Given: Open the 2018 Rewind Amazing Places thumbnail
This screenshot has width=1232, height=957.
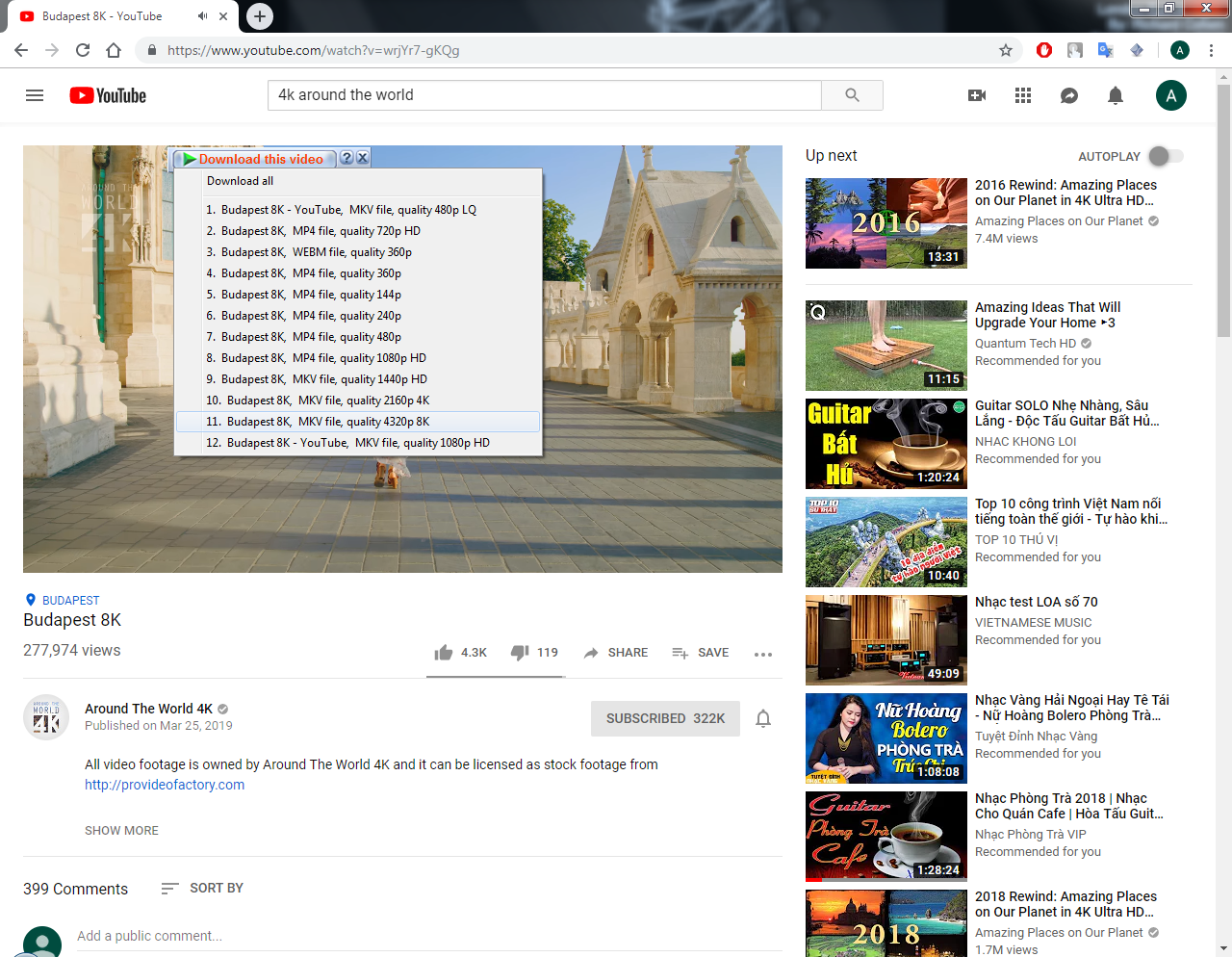Looking at the screenshot, I should 886,923.
